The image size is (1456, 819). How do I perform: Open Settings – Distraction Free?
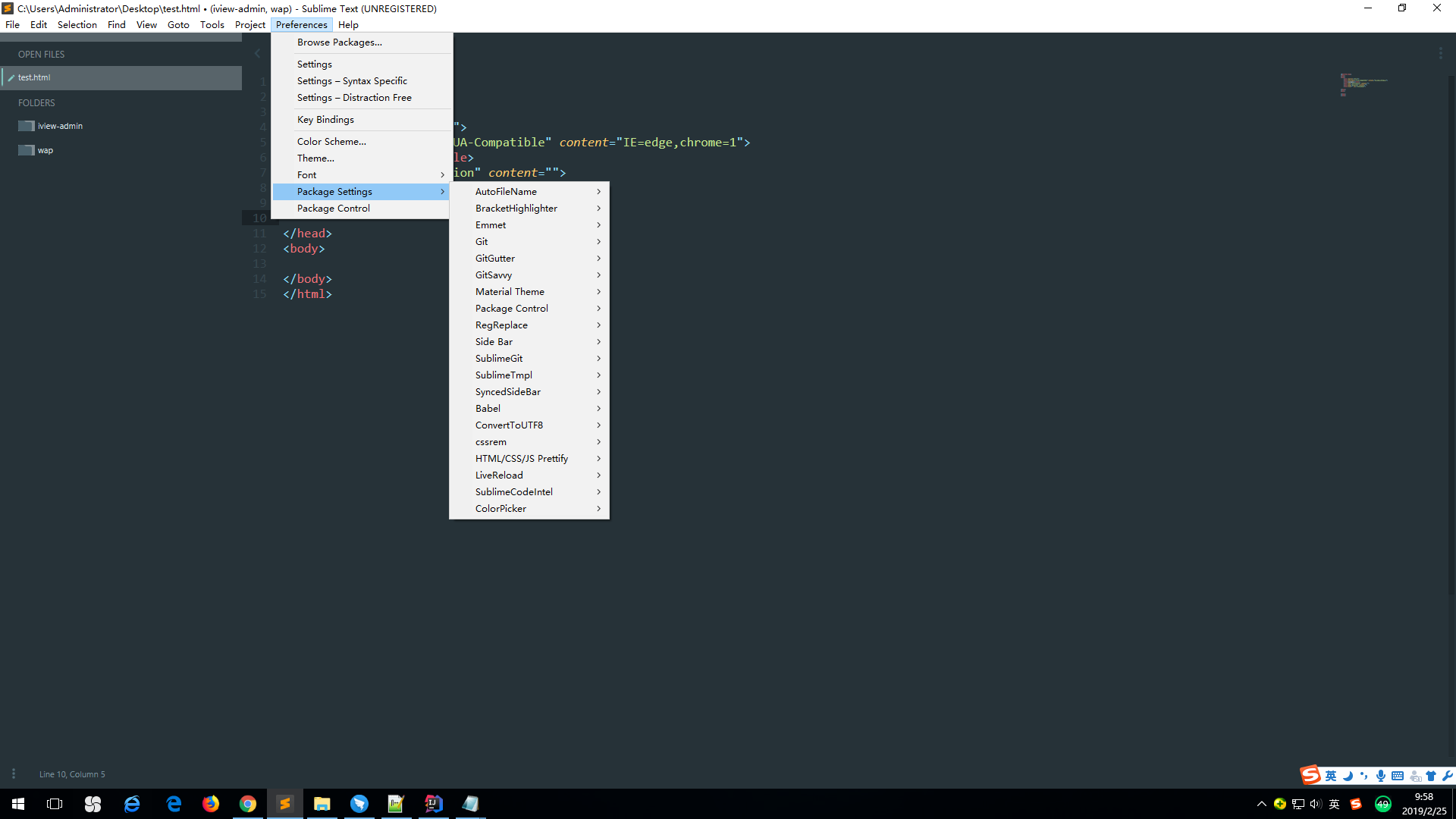pyautogui.click(x=361, y=98)
